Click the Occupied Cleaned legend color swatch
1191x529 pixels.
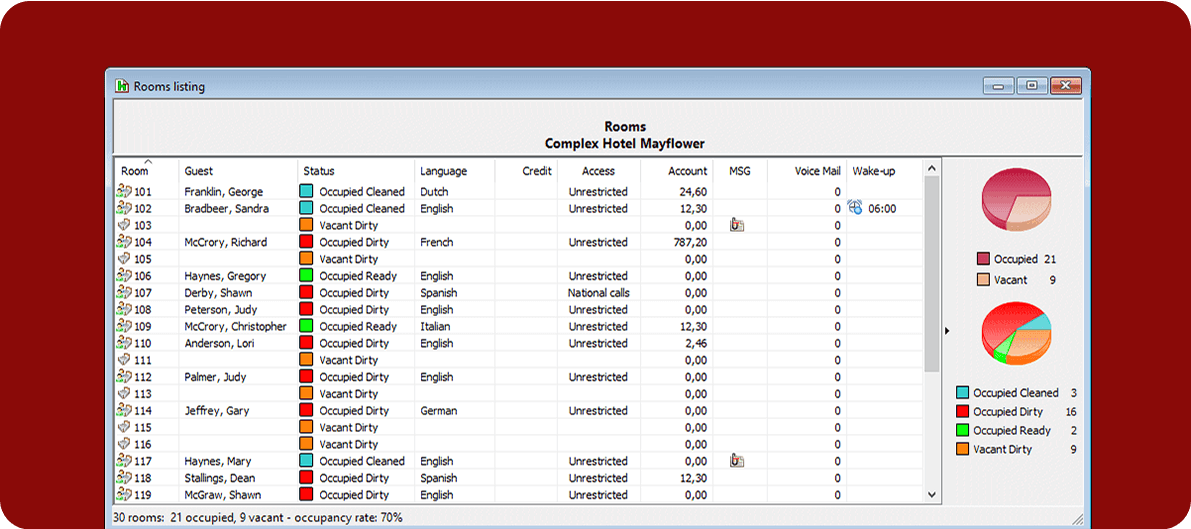[x=963, y=393]
